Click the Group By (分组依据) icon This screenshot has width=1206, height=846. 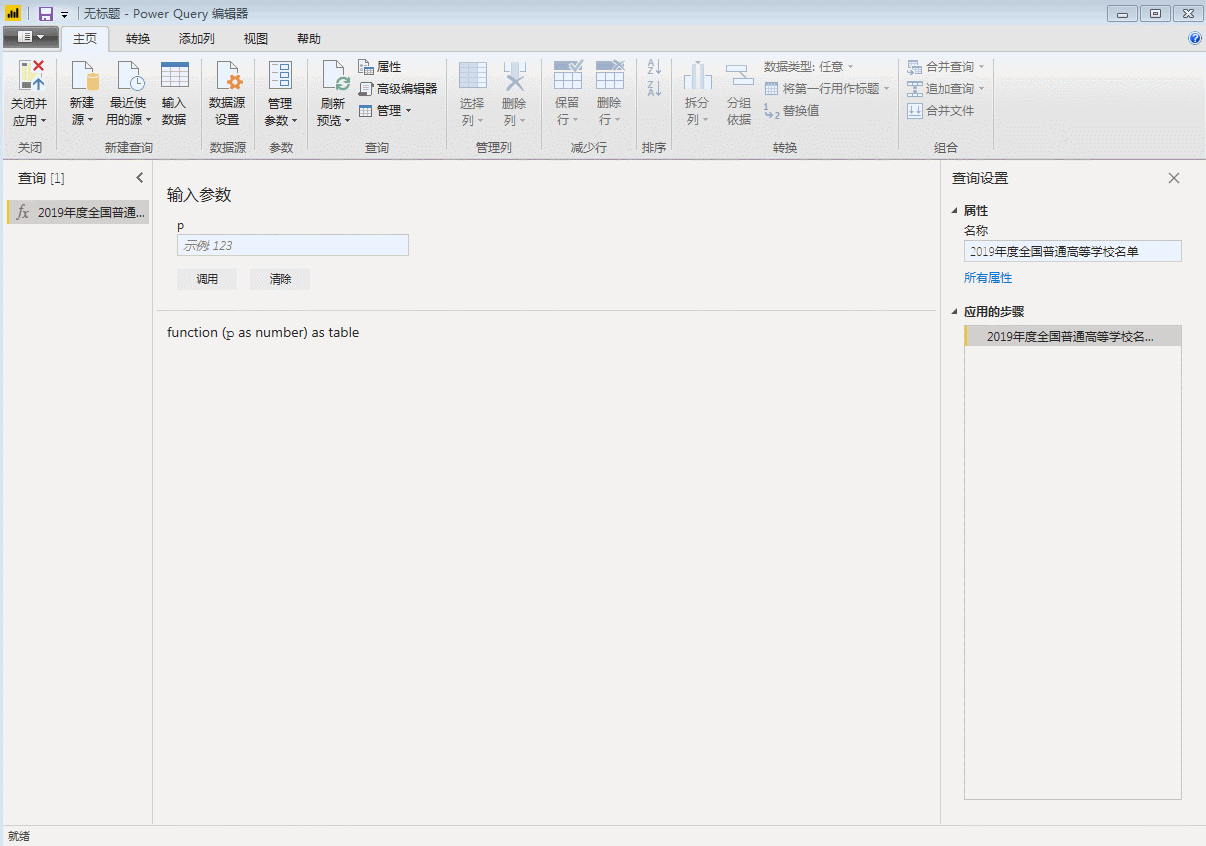click(x=739, y=77)
